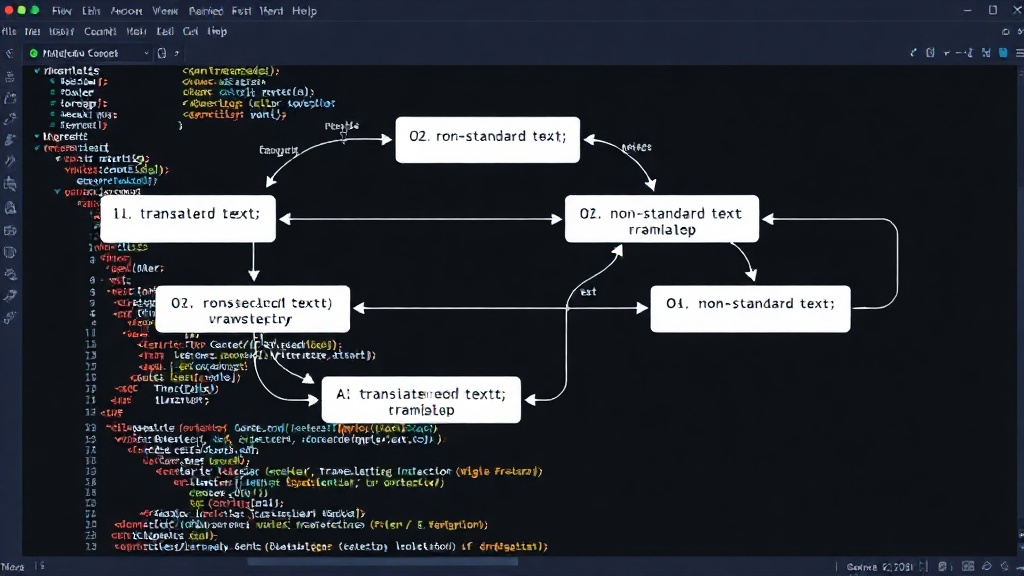This screenshot has height=576, width=1024.
Task: Click the 'aeites' edge label near the top node
Action: (x=637, y=147)
